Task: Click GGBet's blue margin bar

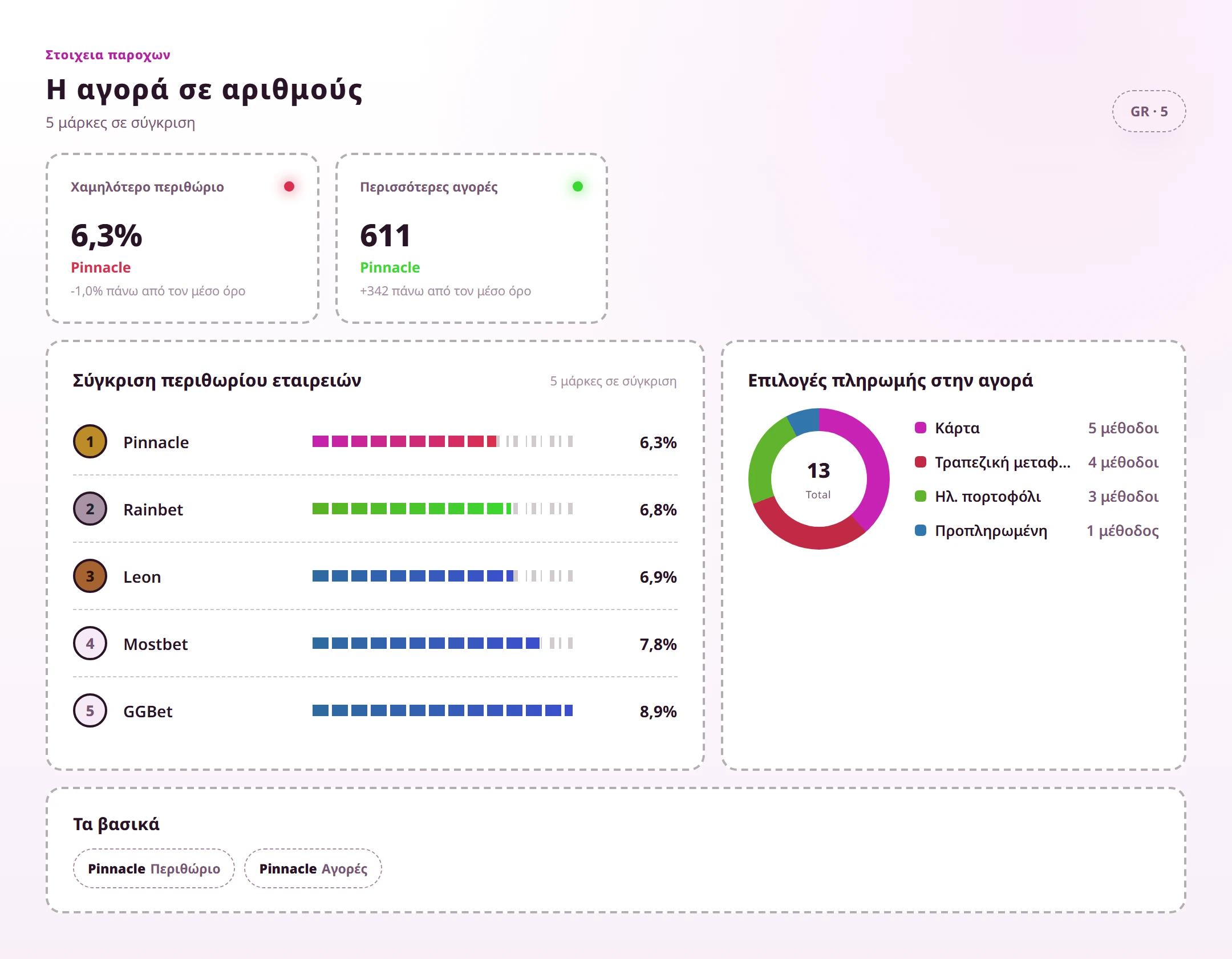Action: click(443, 710)
